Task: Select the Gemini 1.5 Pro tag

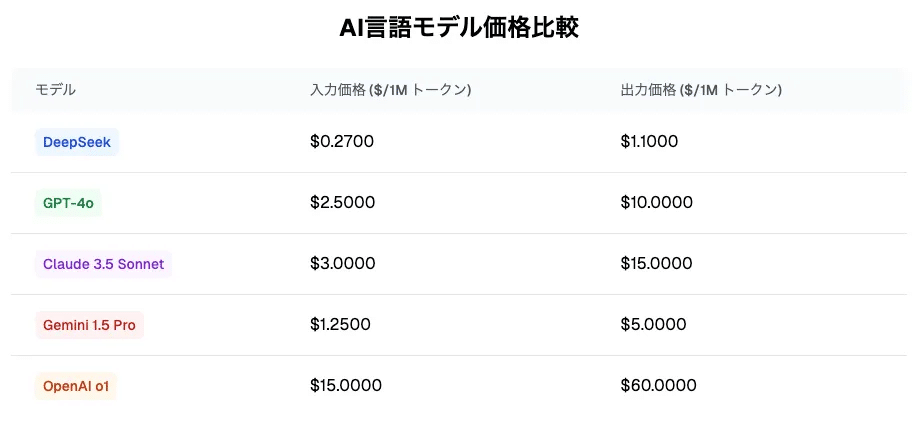Action: pyautogui.click(x=89, y=325)
